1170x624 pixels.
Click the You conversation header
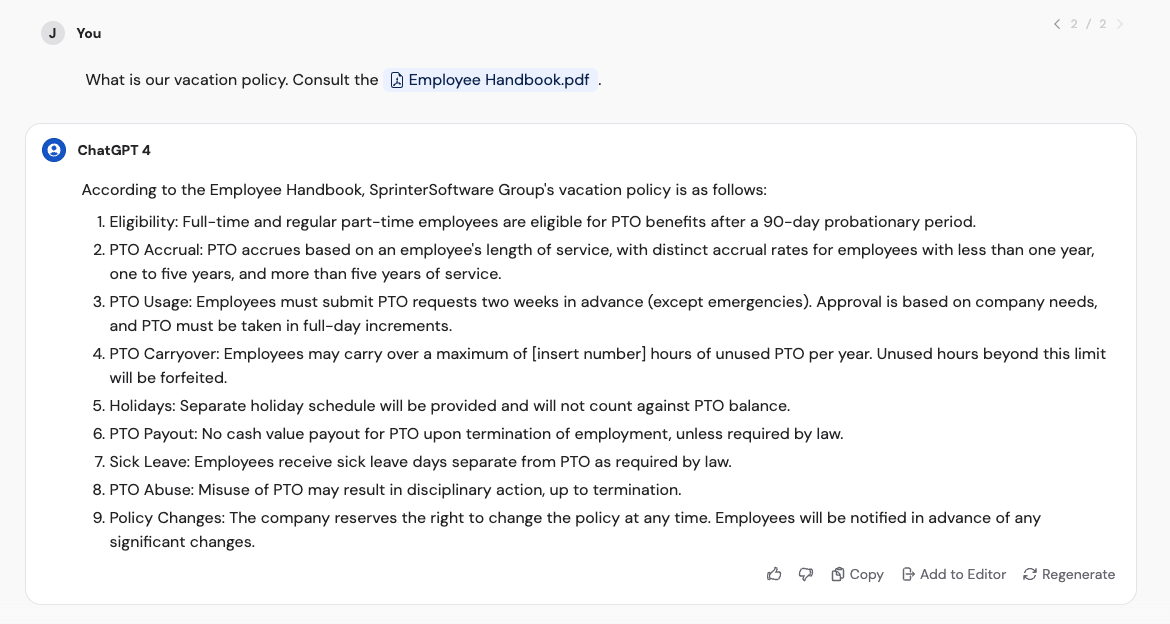tap(88, 33)
